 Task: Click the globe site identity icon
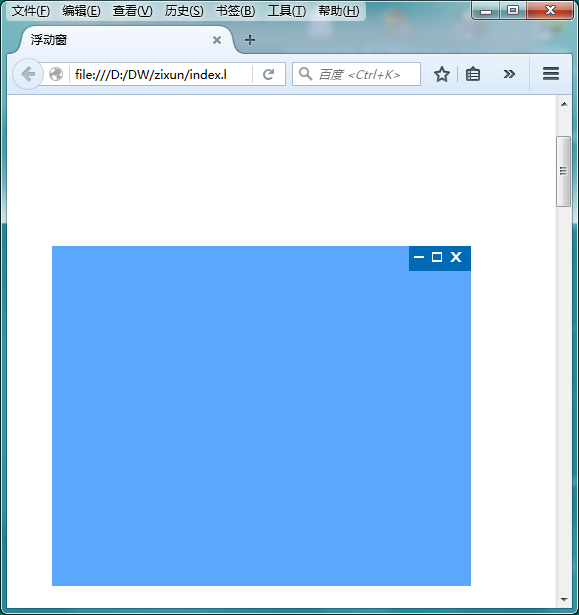coord(56,74)
